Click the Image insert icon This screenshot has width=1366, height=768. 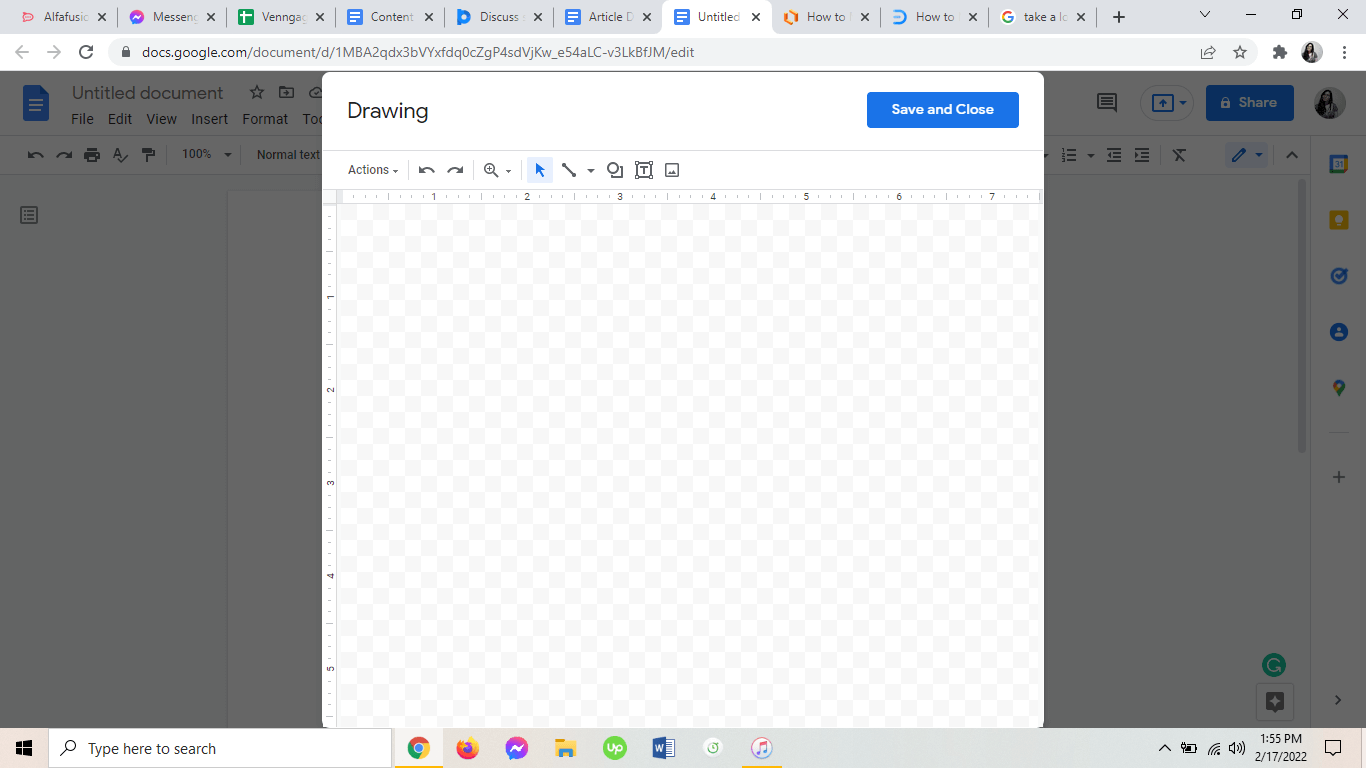point(672,170)
